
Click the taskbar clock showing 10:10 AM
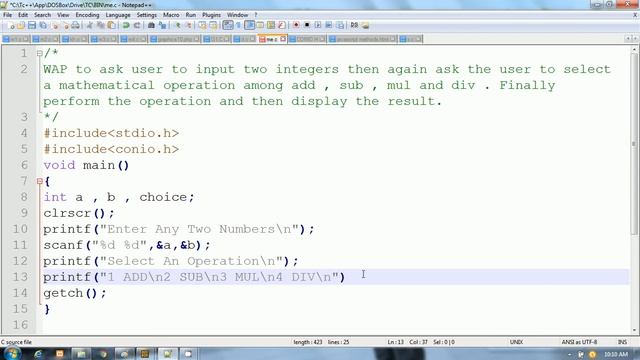(616, 354)
